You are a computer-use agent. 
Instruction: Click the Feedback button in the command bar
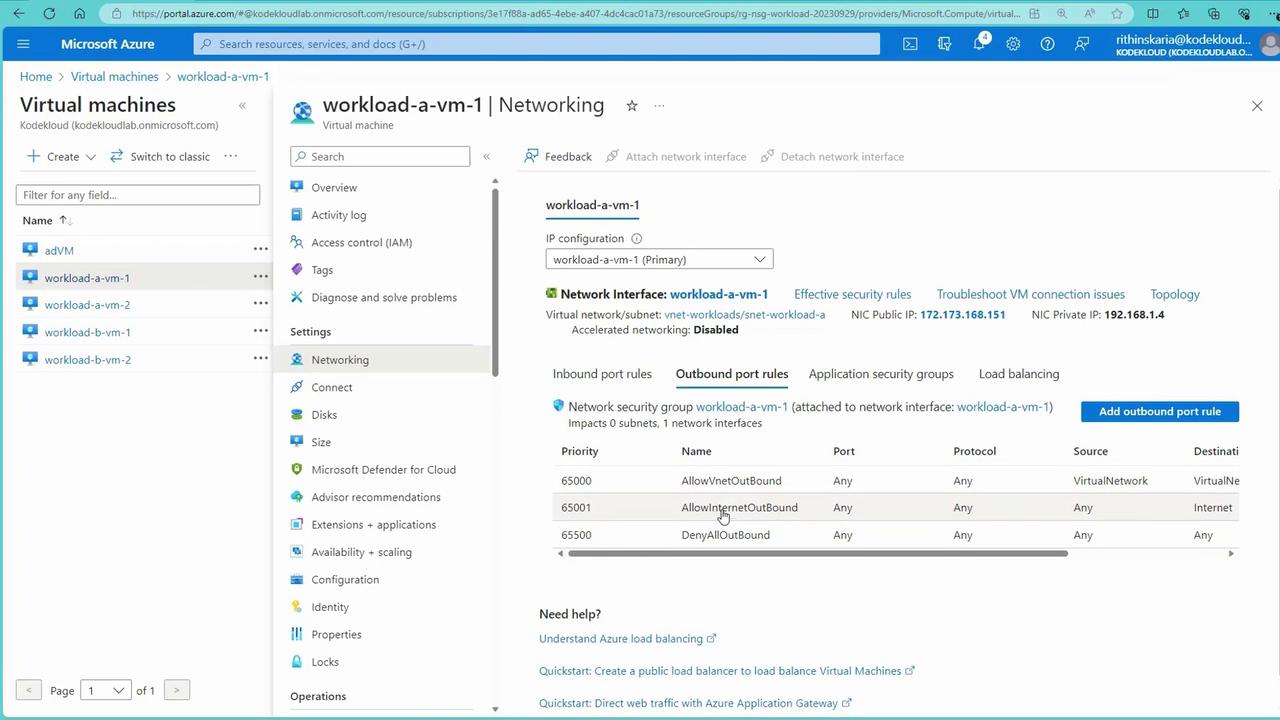pos(558,156)
